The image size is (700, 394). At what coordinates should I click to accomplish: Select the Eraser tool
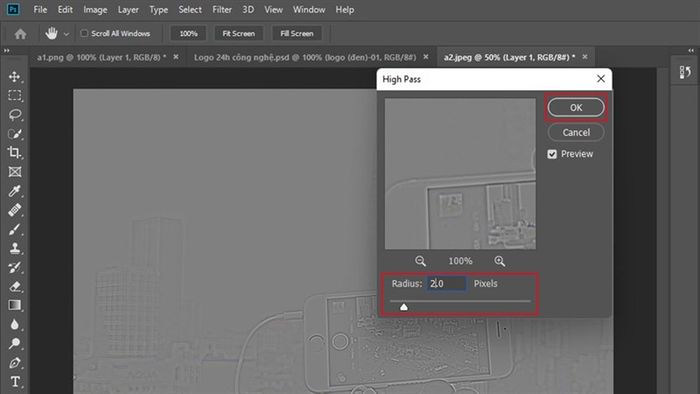[x=14, y=286]
